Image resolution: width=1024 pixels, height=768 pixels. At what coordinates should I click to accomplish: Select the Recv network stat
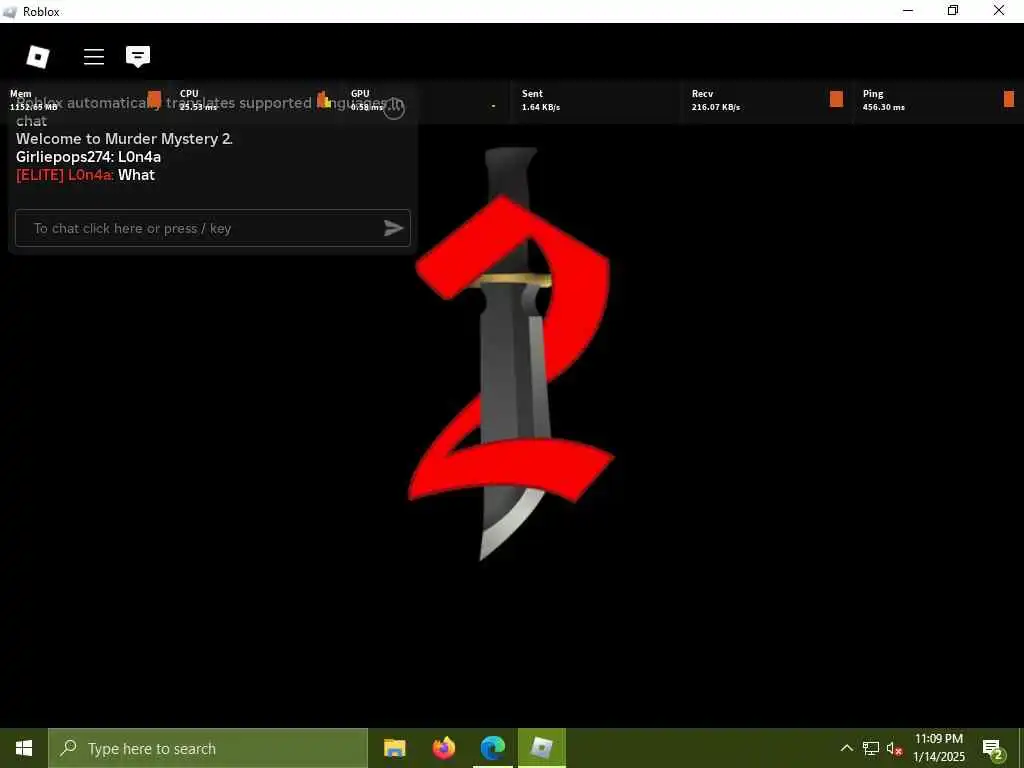click(x=767, y=100)
